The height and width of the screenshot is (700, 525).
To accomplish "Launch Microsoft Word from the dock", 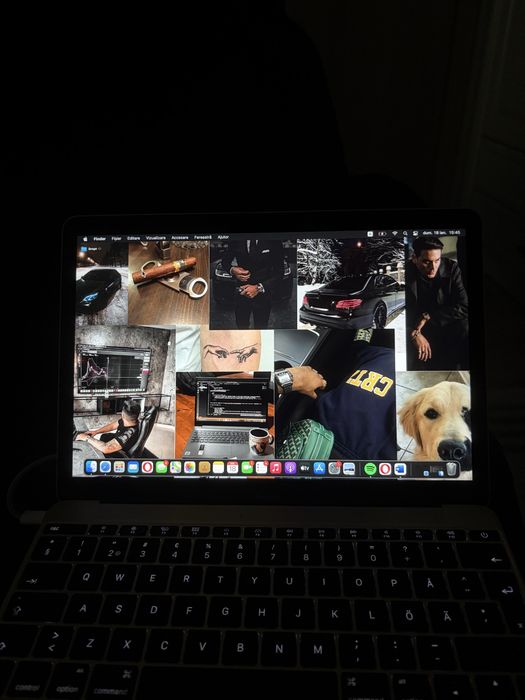I will pyautogui.click(x=400, y=469).
